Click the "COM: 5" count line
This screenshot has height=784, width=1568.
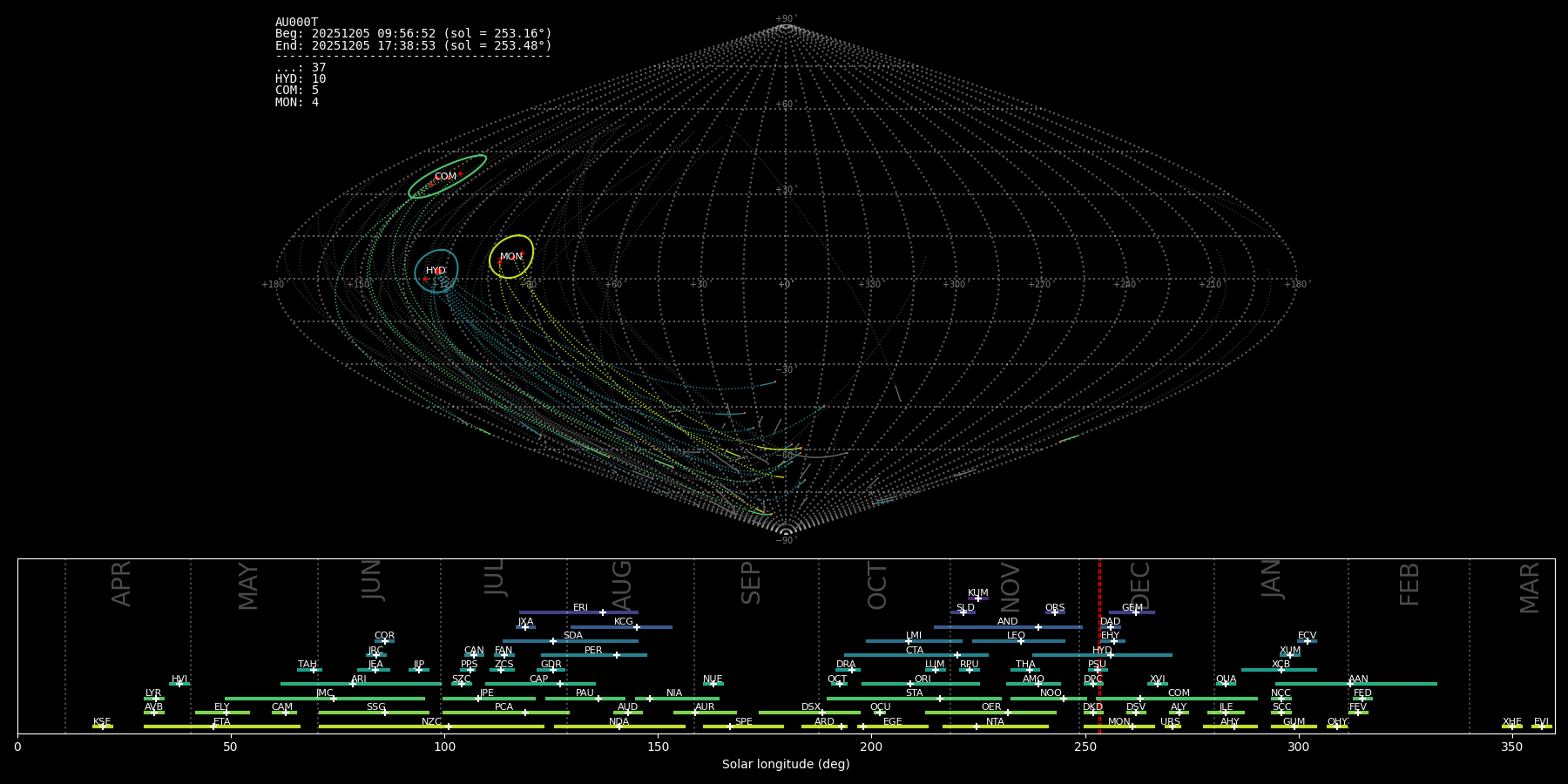[297, 91]
